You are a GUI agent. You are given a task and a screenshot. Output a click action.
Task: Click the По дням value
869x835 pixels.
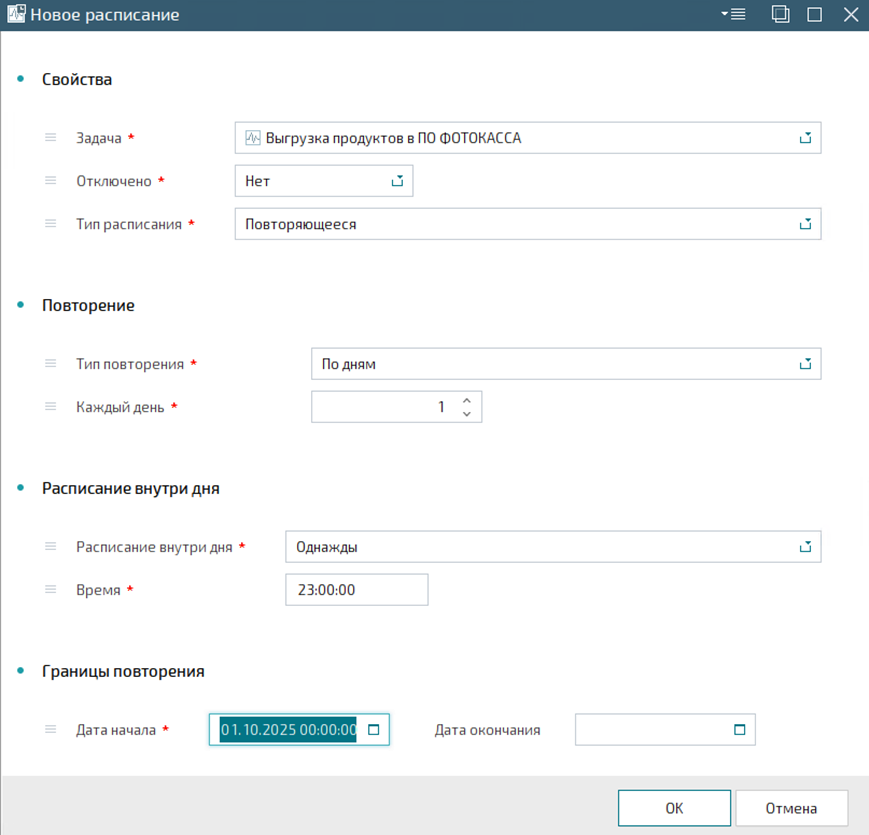pos(349,364)
